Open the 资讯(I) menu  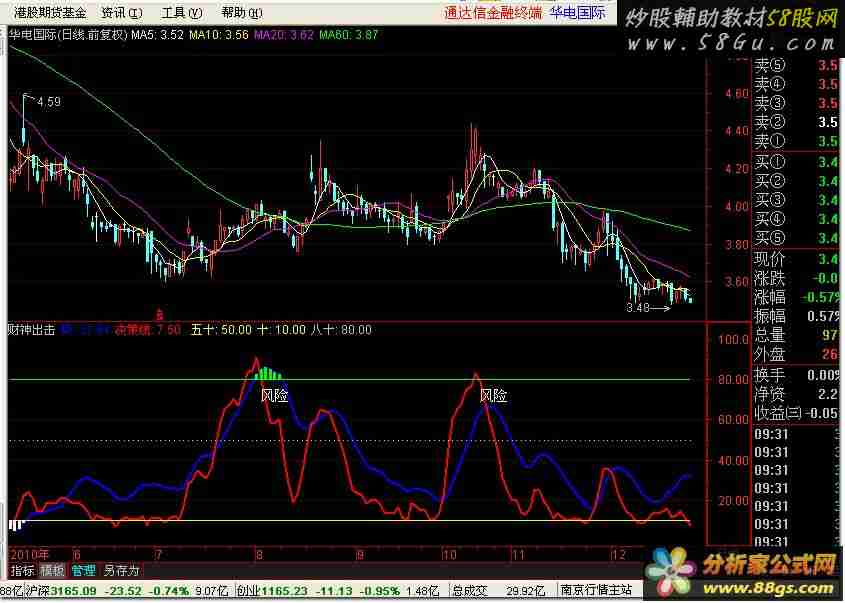122,12
